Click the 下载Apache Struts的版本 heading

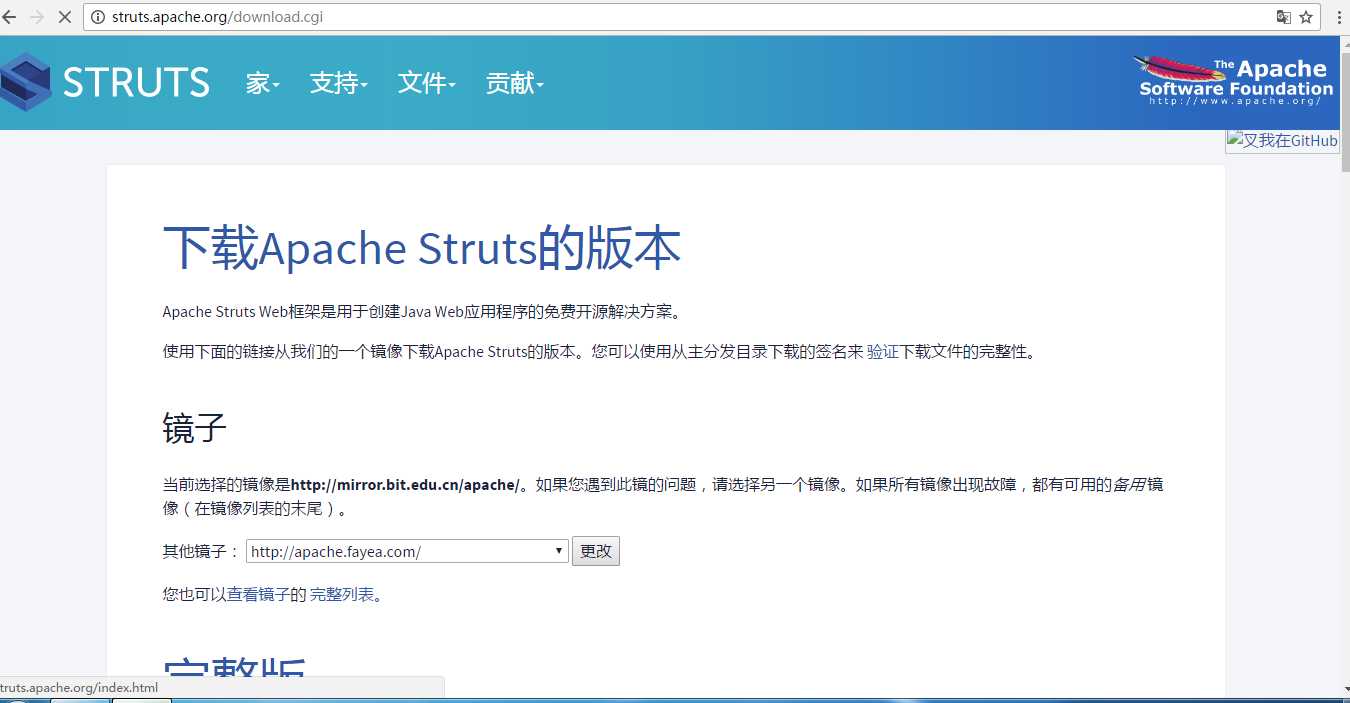(x=421, y=248)
